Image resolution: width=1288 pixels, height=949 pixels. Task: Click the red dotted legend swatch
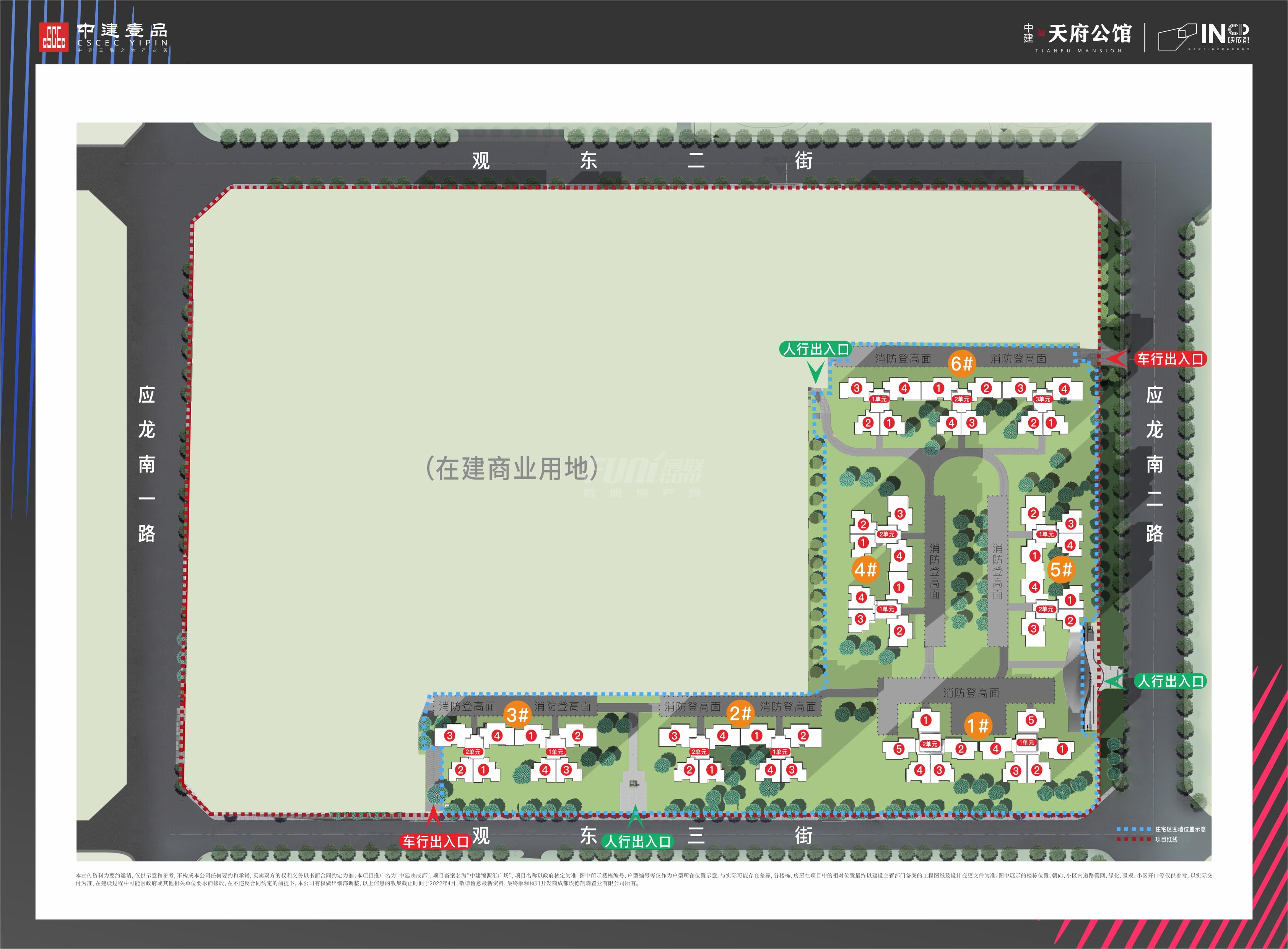pos(1134,839)
